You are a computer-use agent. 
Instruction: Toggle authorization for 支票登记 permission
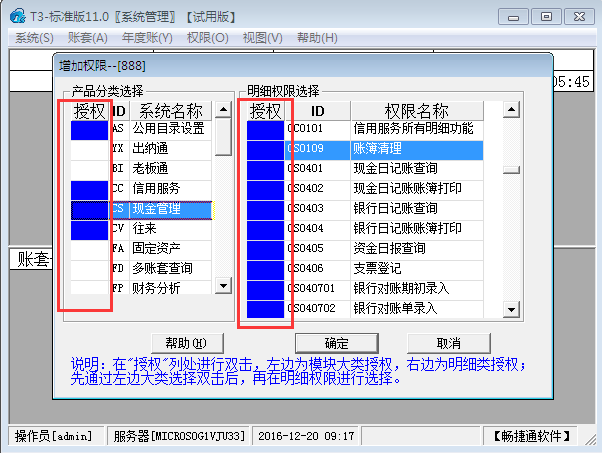click(266, 268)
